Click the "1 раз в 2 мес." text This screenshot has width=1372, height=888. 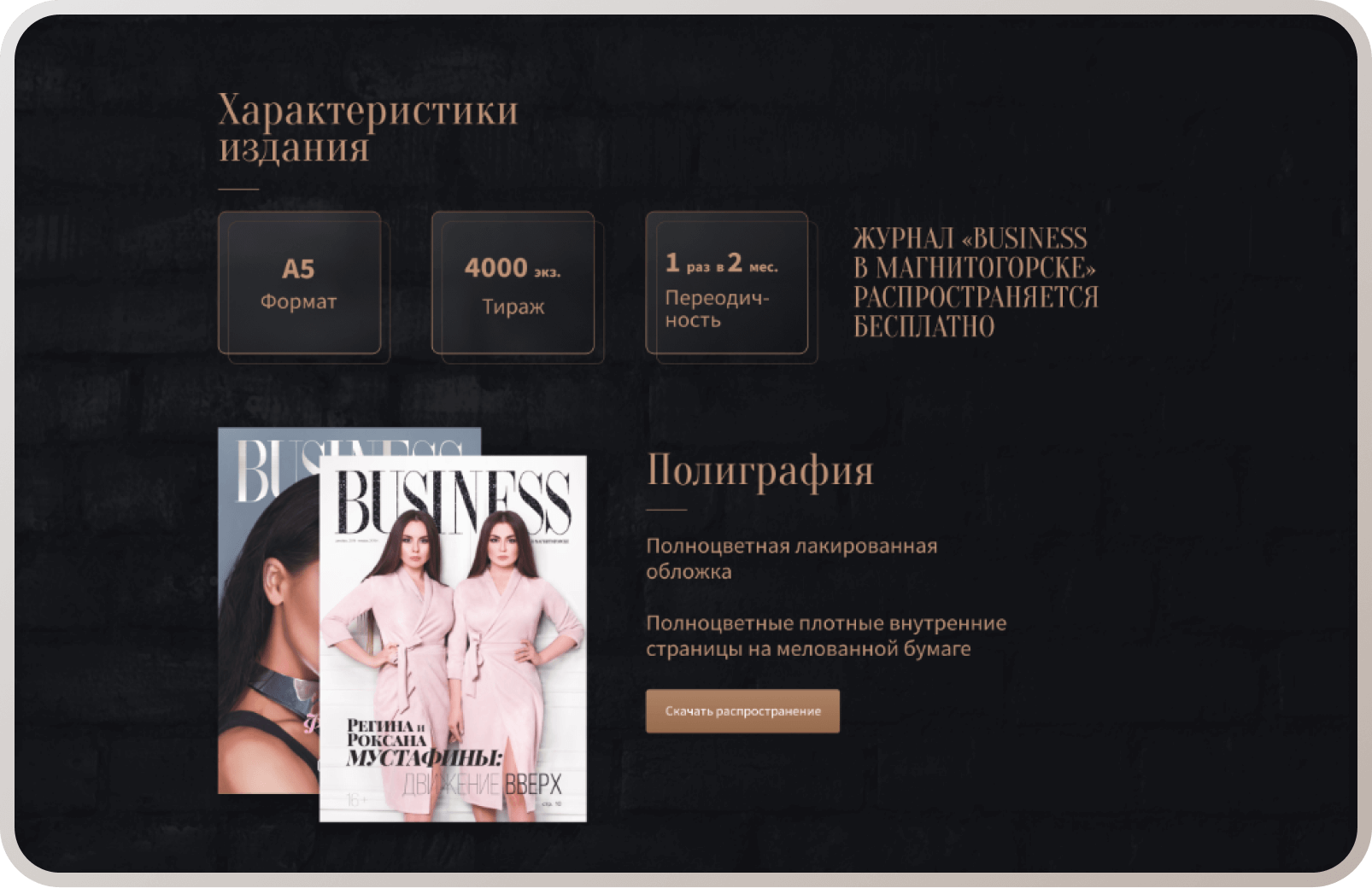pos(722,263)
